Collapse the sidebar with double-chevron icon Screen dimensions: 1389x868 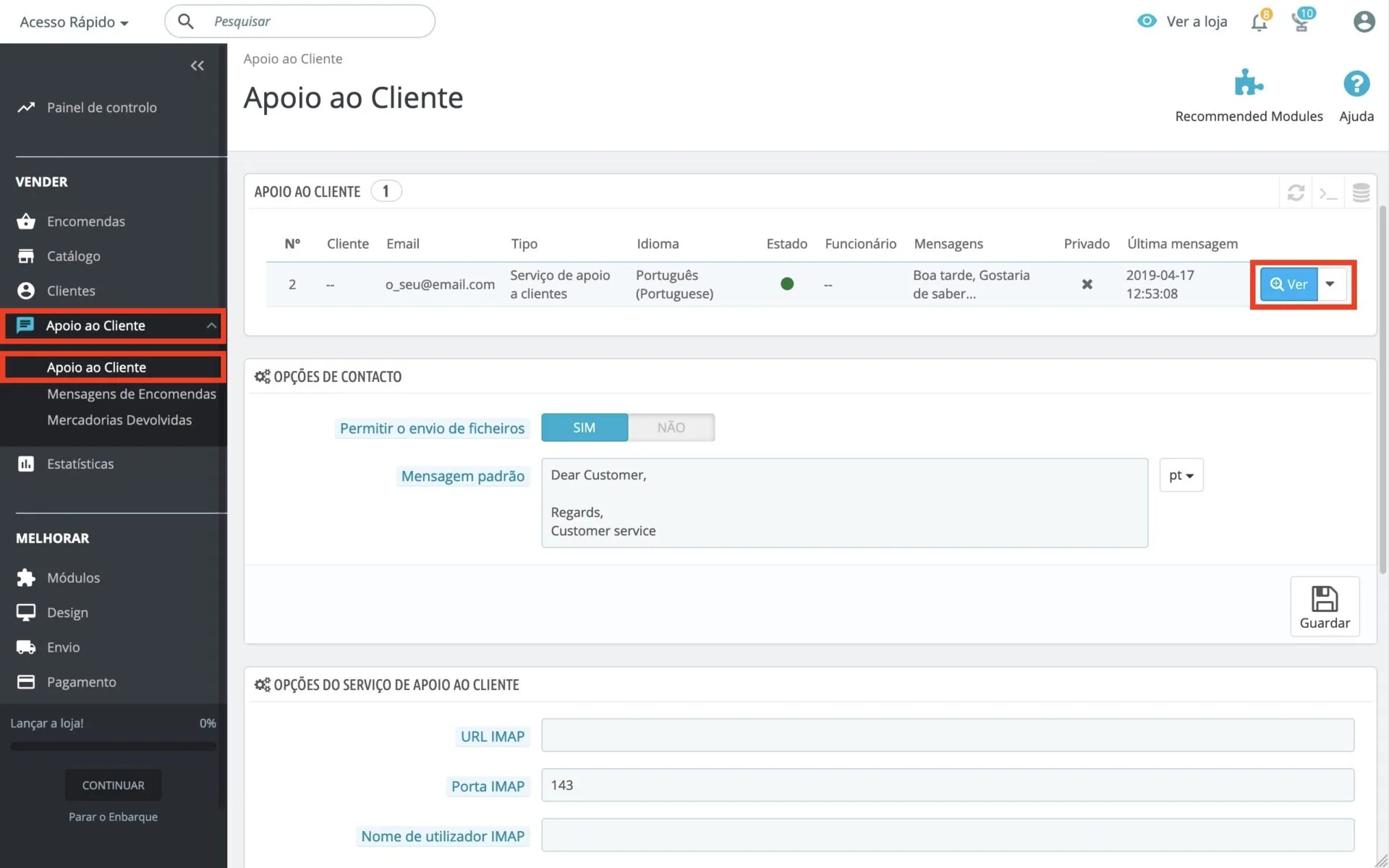pyautogui.click(x=197, y=66)
